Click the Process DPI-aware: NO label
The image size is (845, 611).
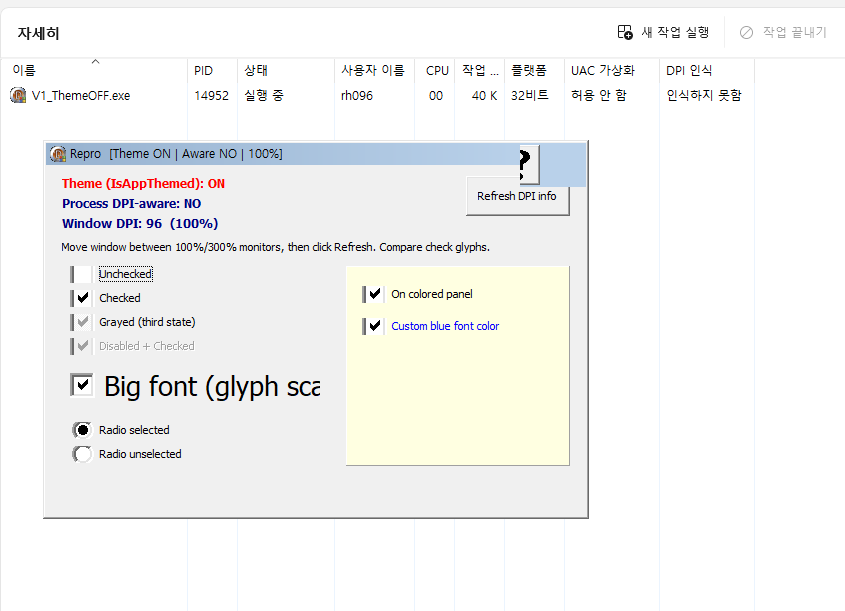(131, 204)
